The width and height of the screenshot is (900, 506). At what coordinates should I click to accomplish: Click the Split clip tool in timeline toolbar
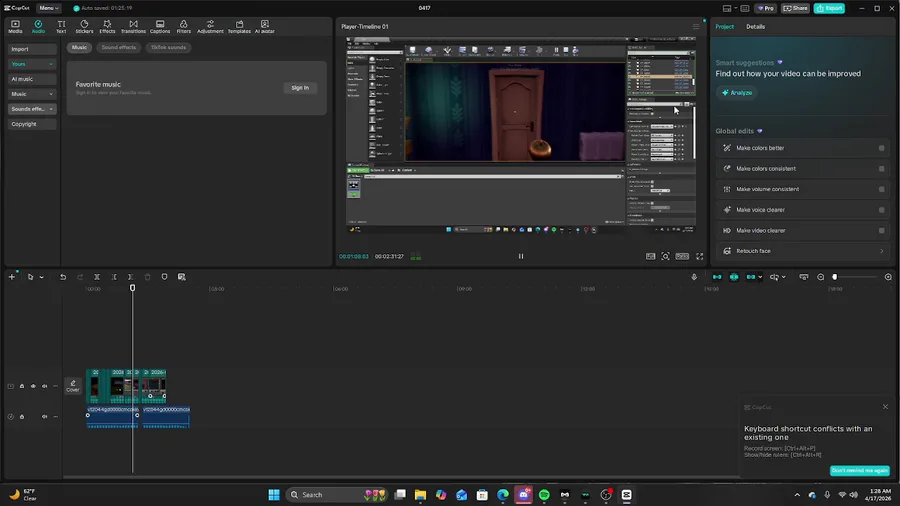point(97,277)
